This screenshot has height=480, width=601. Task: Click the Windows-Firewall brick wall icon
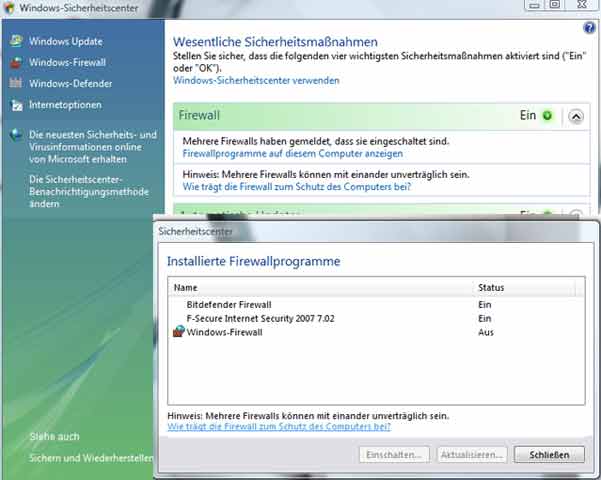(16, 62)
